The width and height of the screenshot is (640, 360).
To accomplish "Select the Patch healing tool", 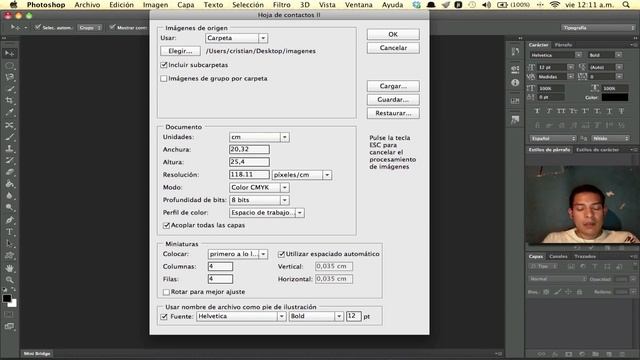I will point(9,125).
